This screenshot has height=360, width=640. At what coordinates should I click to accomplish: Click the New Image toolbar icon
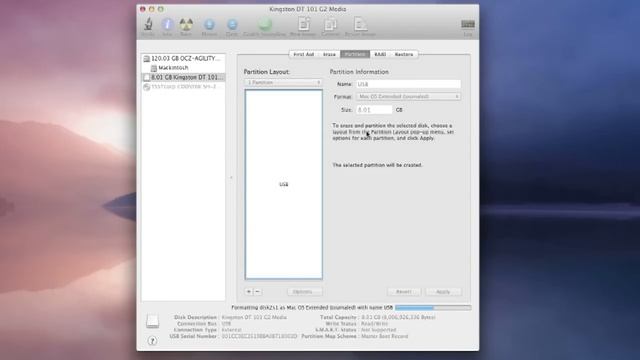303,24
